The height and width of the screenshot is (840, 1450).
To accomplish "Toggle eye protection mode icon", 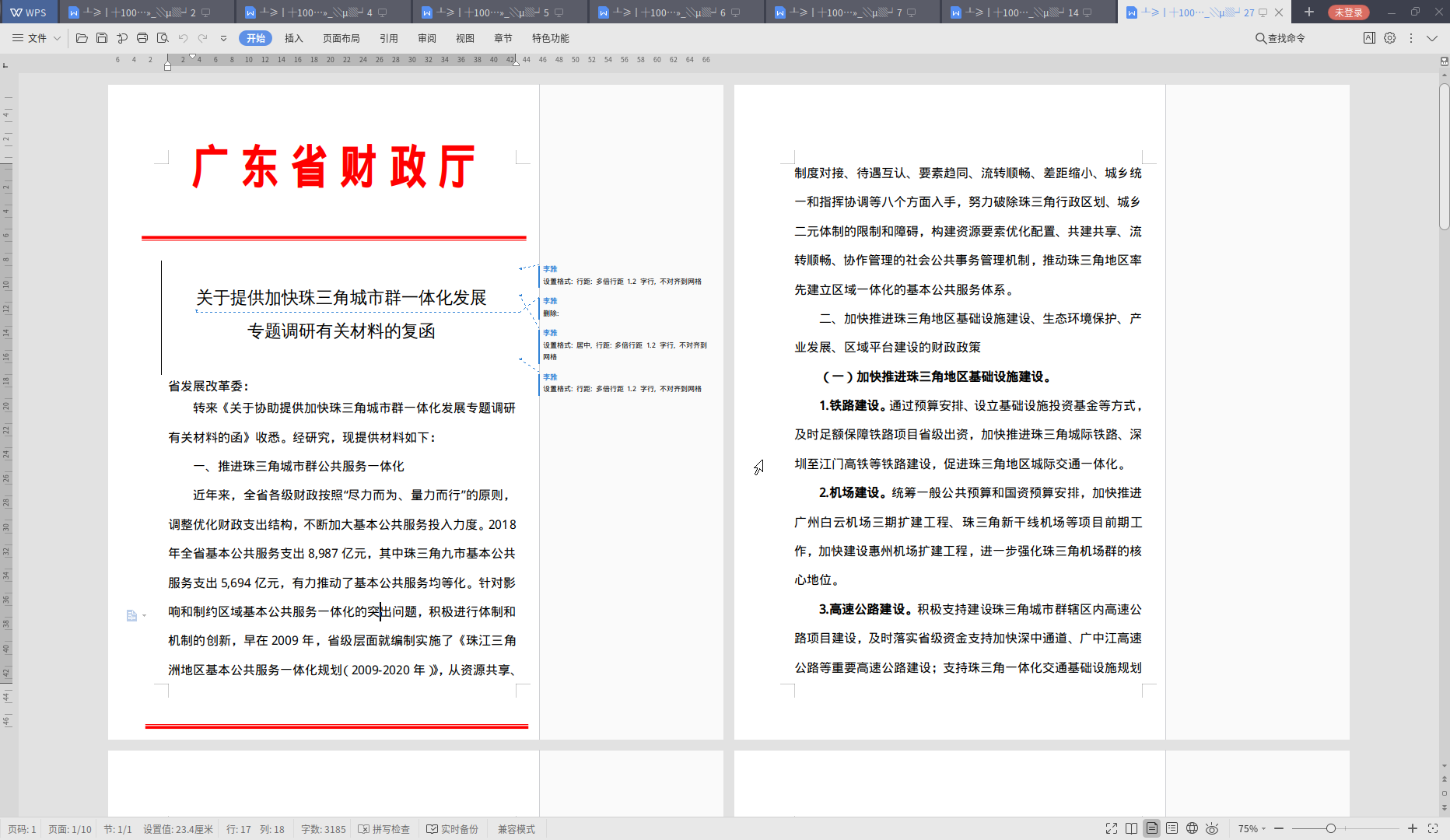I will (x=1212, y=828).
